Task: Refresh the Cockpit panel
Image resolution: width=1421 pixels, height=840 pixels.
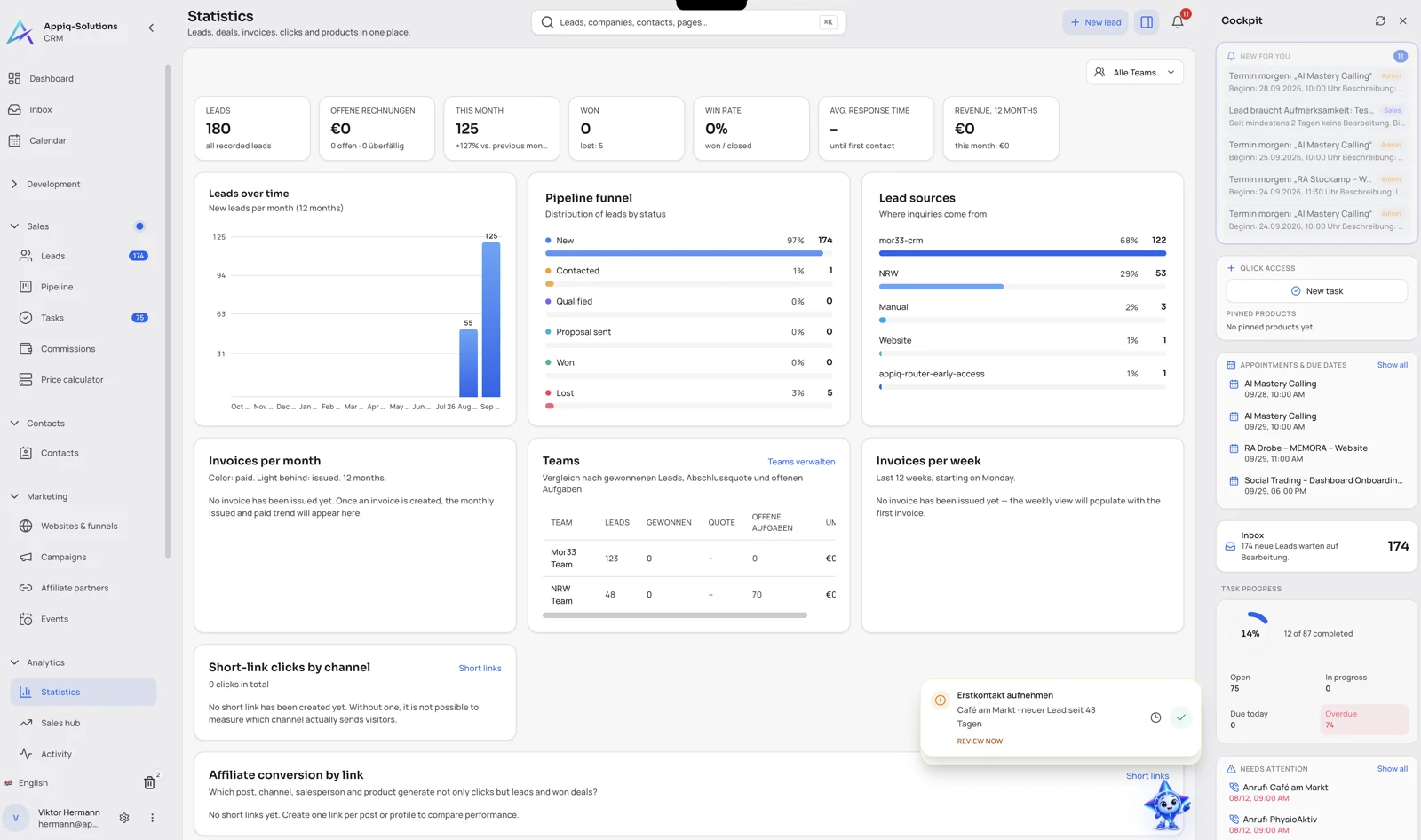Action: (x=1380, y=20)
